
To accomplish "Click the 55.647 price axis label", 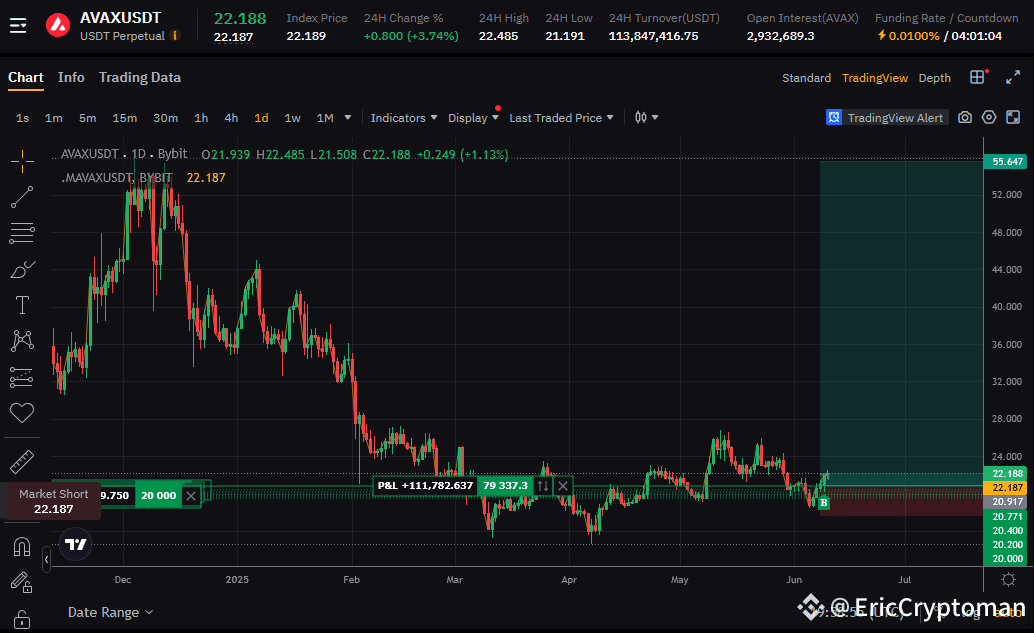I will (1007, 162).
